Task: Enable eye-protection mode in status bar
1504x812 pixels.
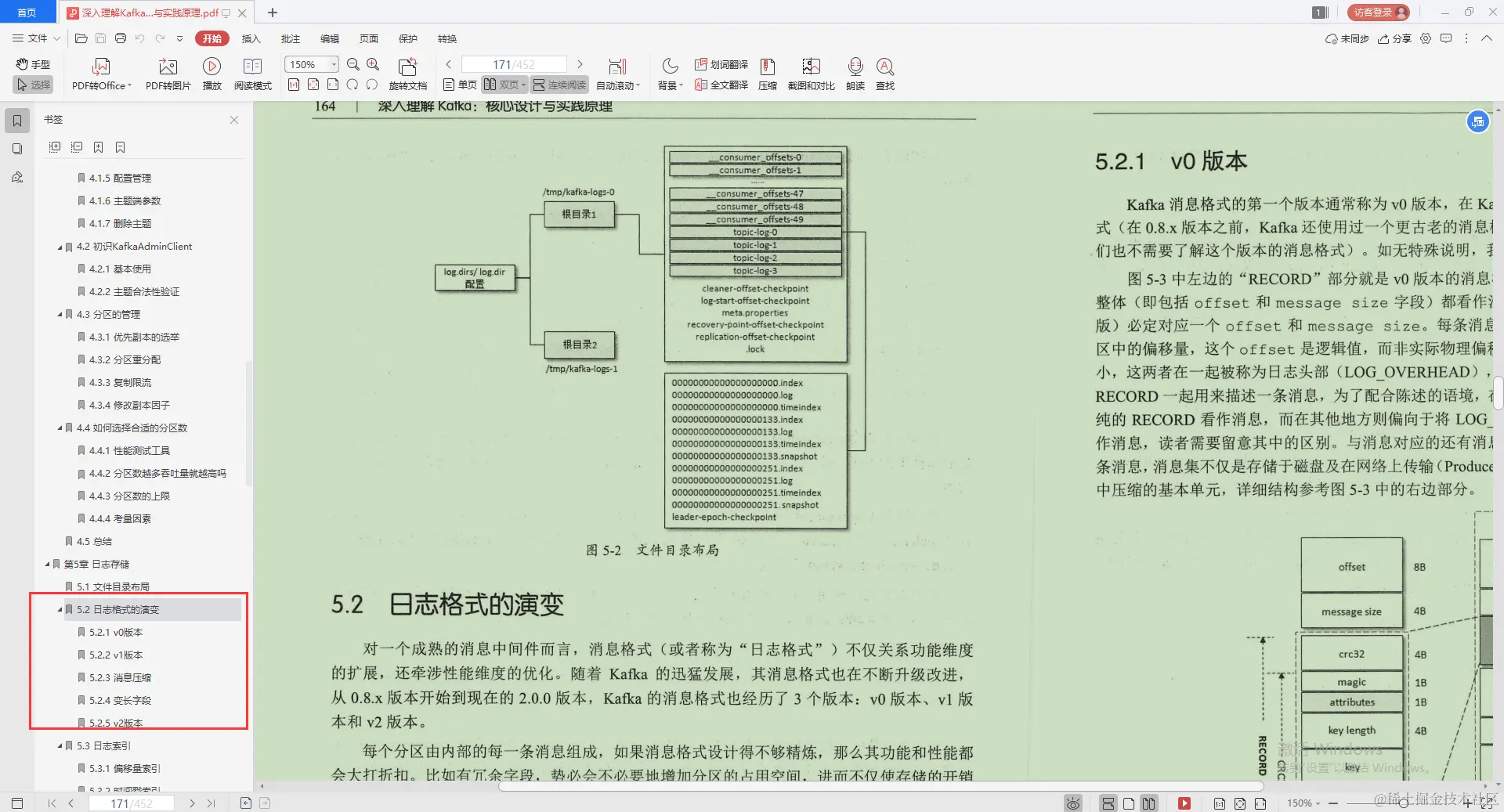Action: pos(1072,803)
